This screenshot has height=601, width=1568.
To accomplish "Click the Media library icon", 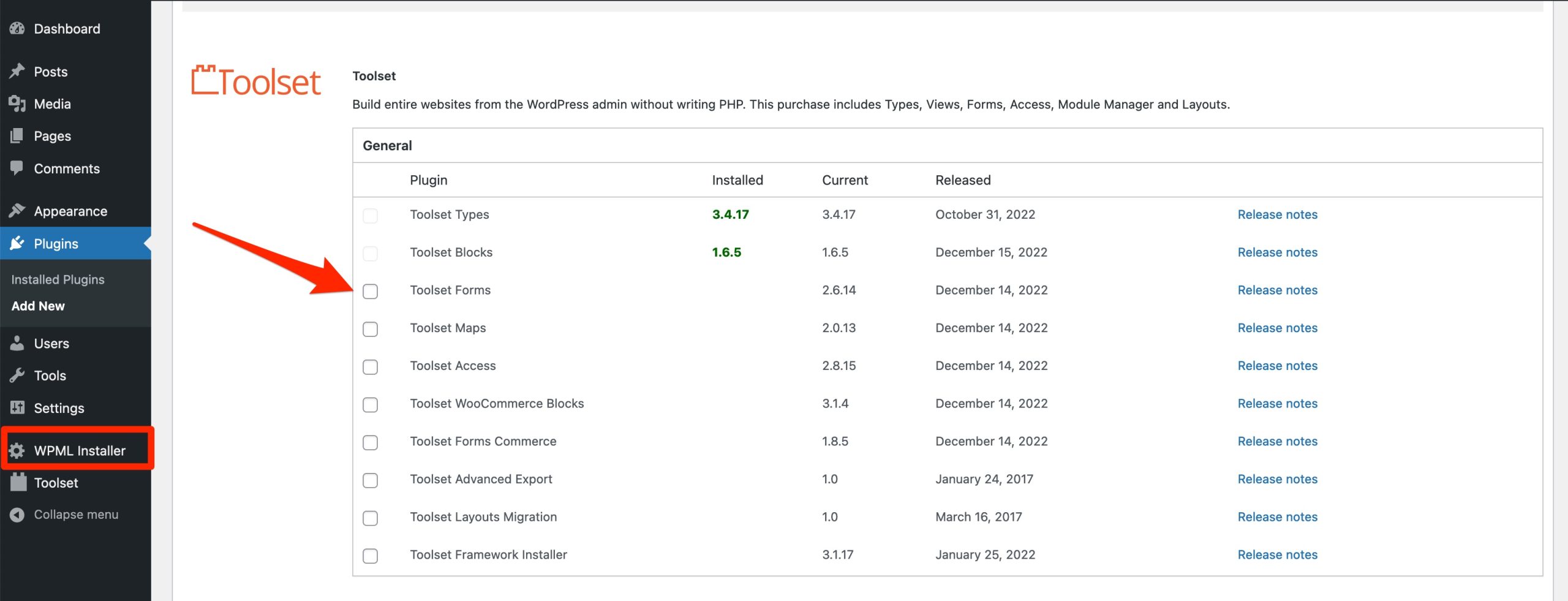I will pyautogui.click(x=17, y=104).
